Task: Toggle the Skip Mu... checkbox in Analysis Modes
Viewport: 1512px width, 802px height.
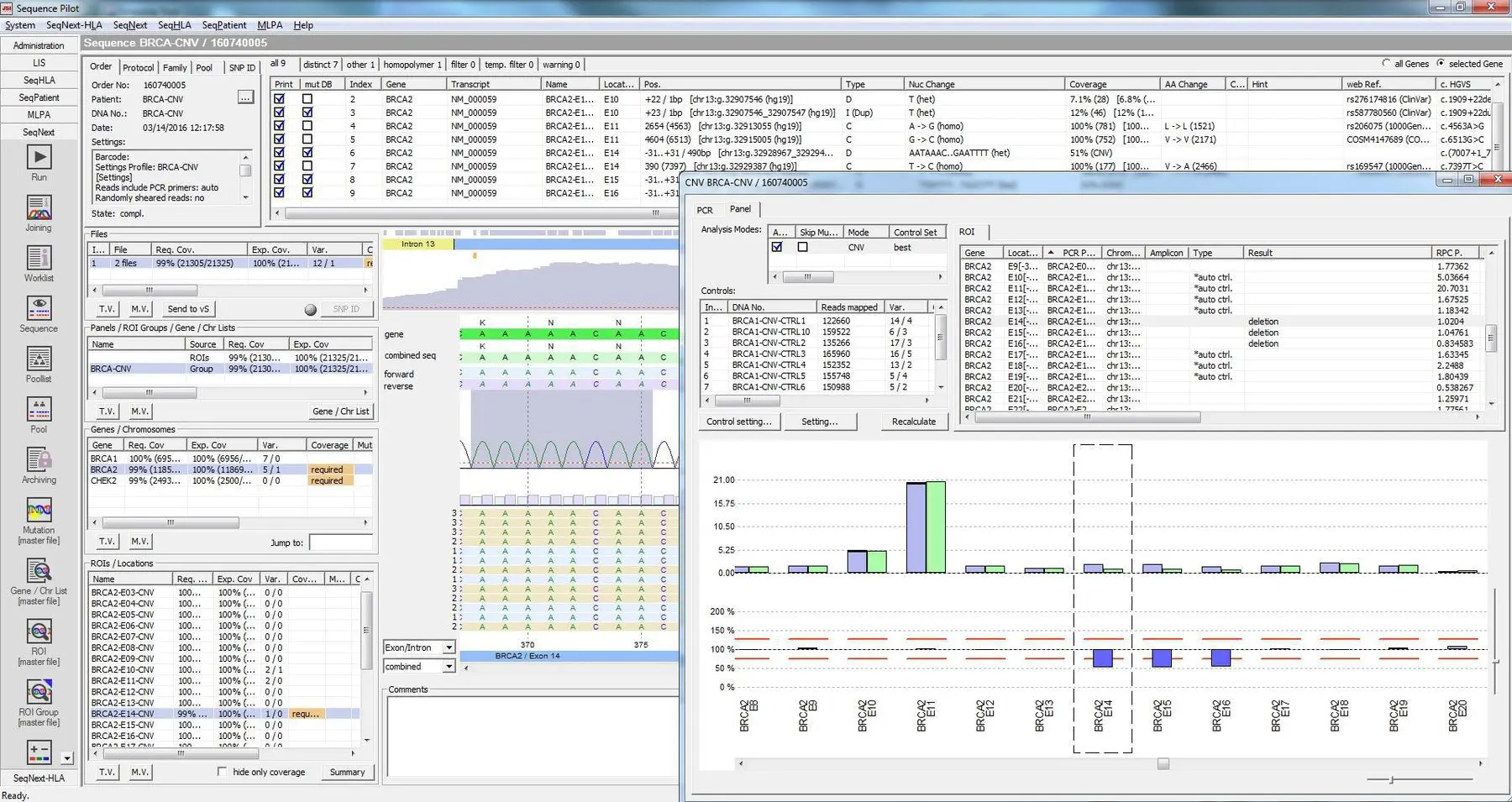Action: [x=802, y=247]
